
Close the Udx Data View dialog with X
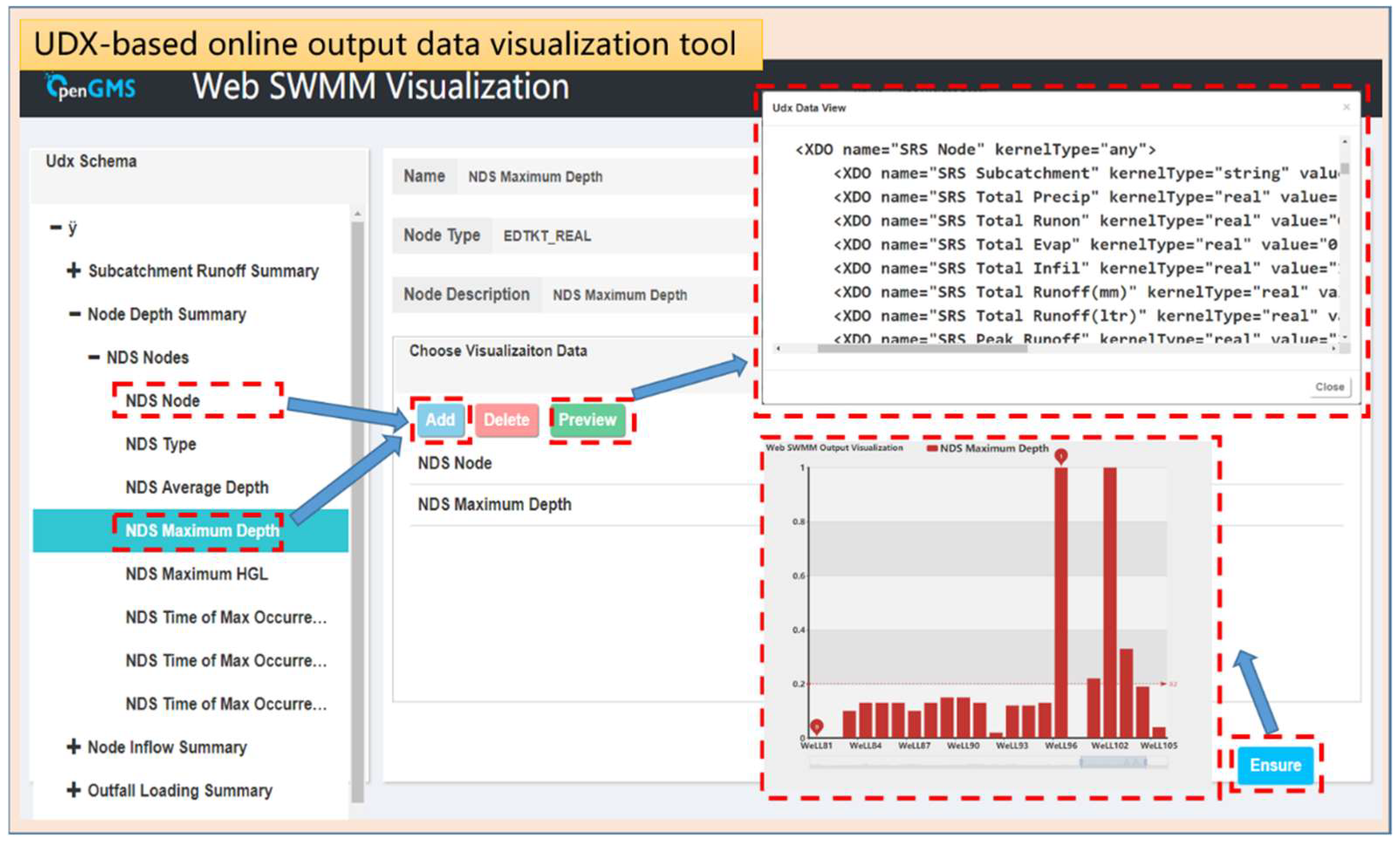(x=1346, y=107)
